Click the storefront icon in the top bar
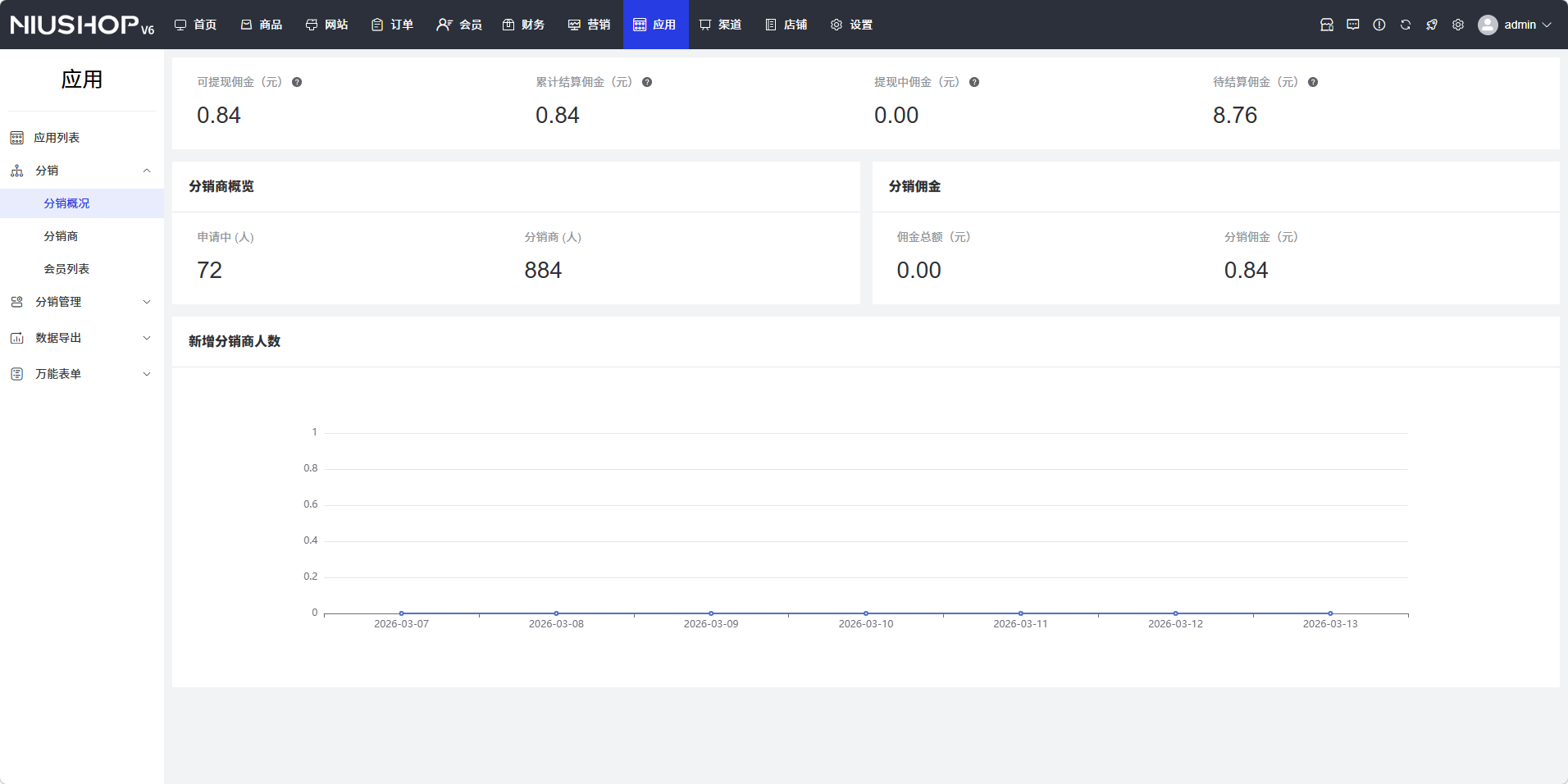Image resolution: width=1568 pixels, height=784 pixels. [x=1327, y=25]
